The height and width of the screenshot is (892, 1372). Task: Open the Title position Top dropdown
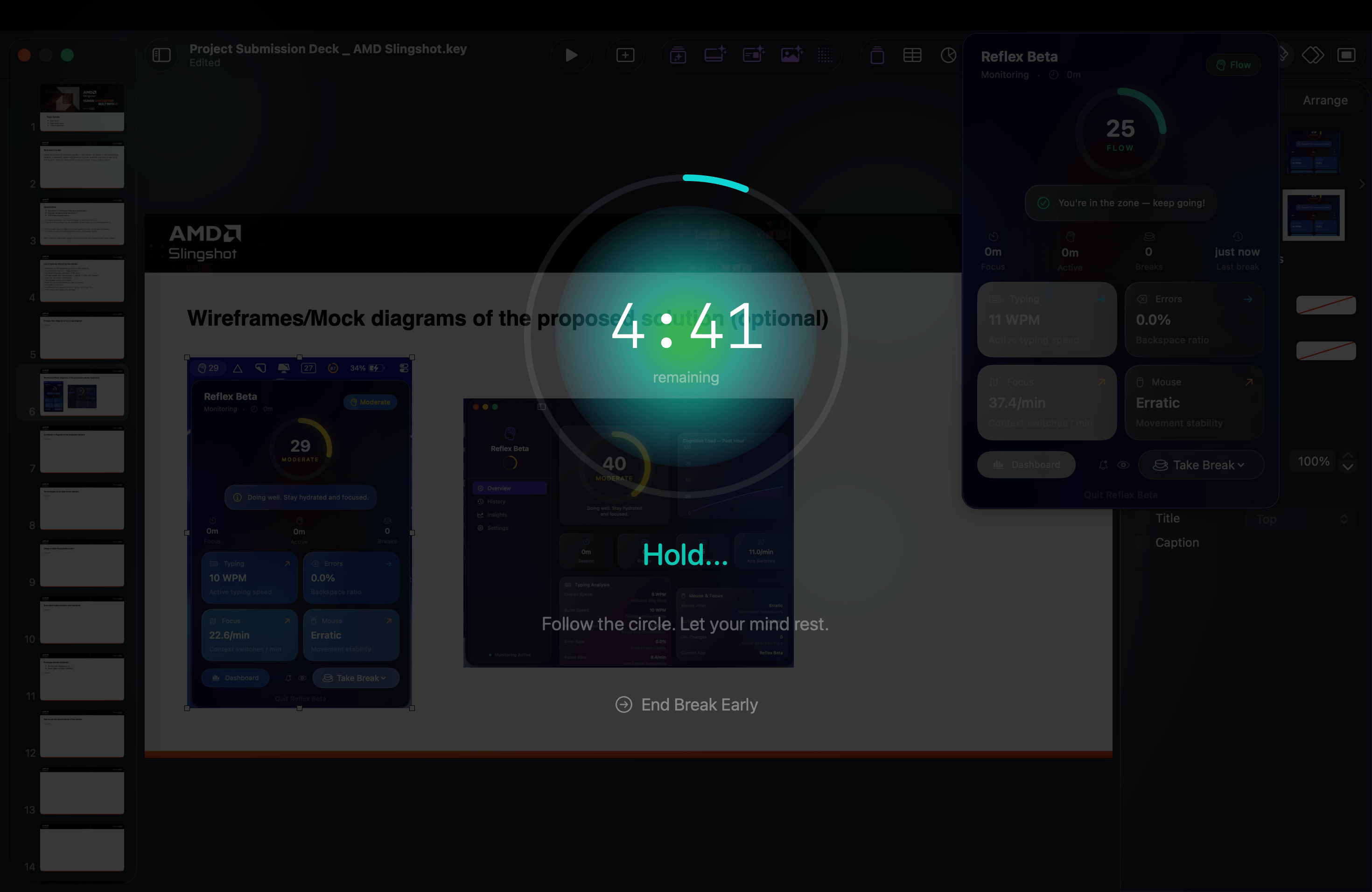tap(1302, 519)
